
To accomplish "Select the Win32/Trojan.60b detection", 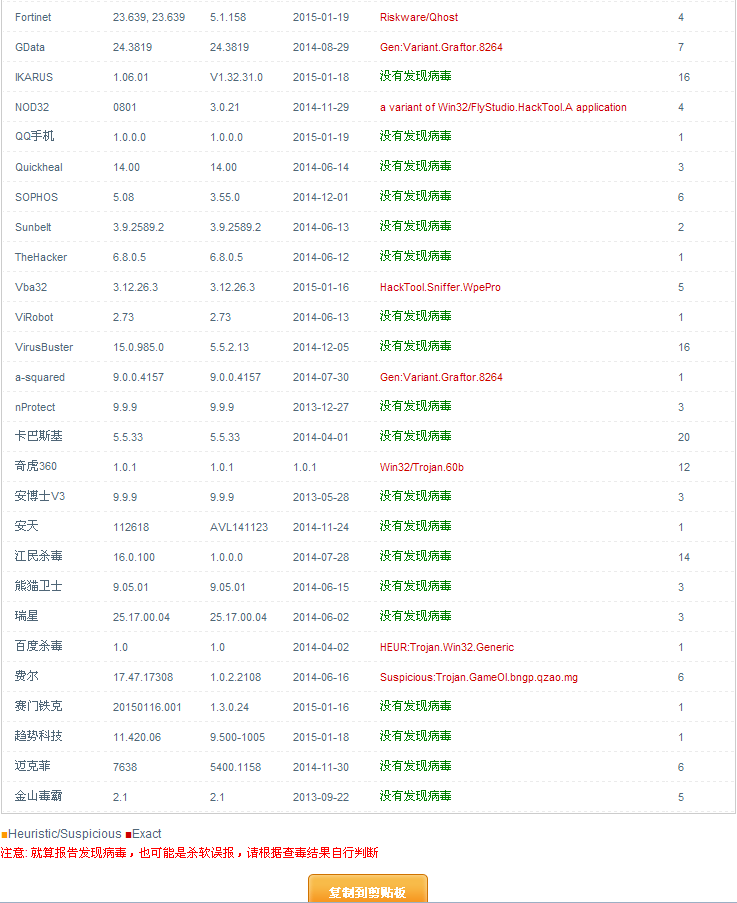I will pyautogui.click(x=421, y=467).
